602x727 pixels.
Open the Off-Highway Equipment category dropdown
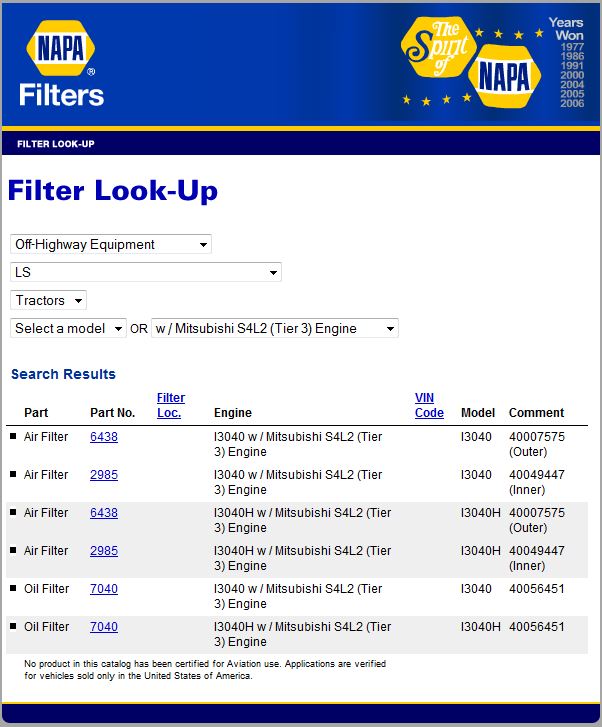(x=111, y=244)
